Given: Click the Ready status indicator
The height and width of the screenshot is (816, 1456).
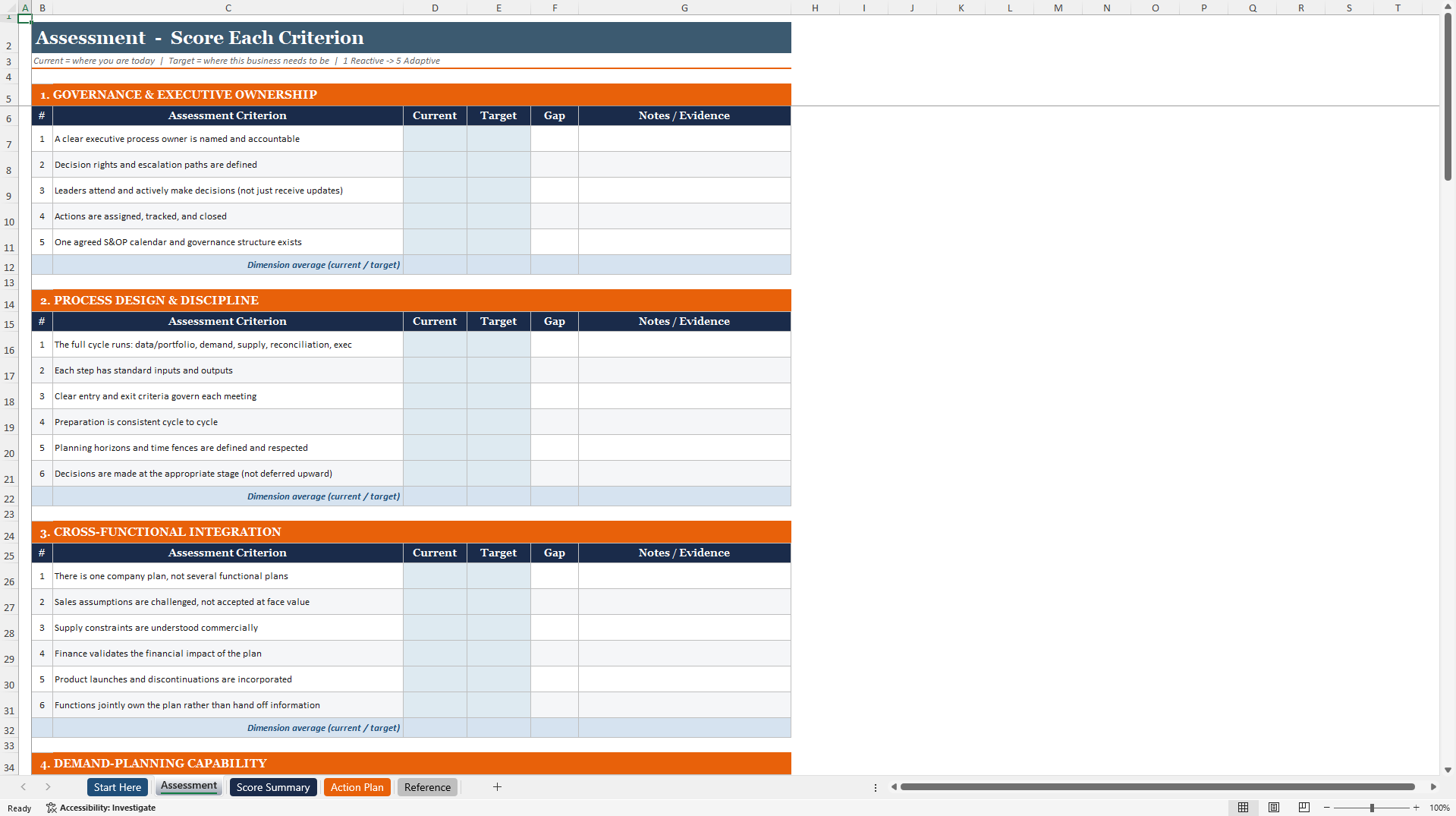Looking at the screenshot, I should tap(20, 808).
